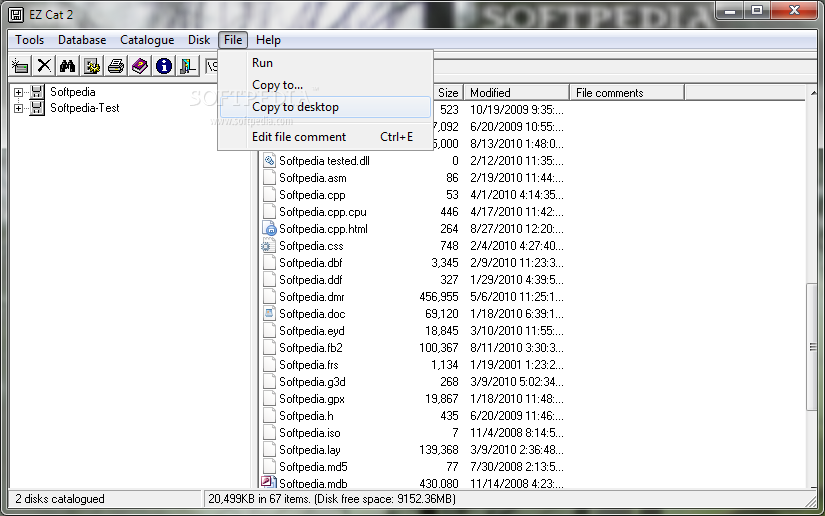This screenshot has height=516, width=825.
Task: Select file Softpedia.lay
Action: coord(309,450)
